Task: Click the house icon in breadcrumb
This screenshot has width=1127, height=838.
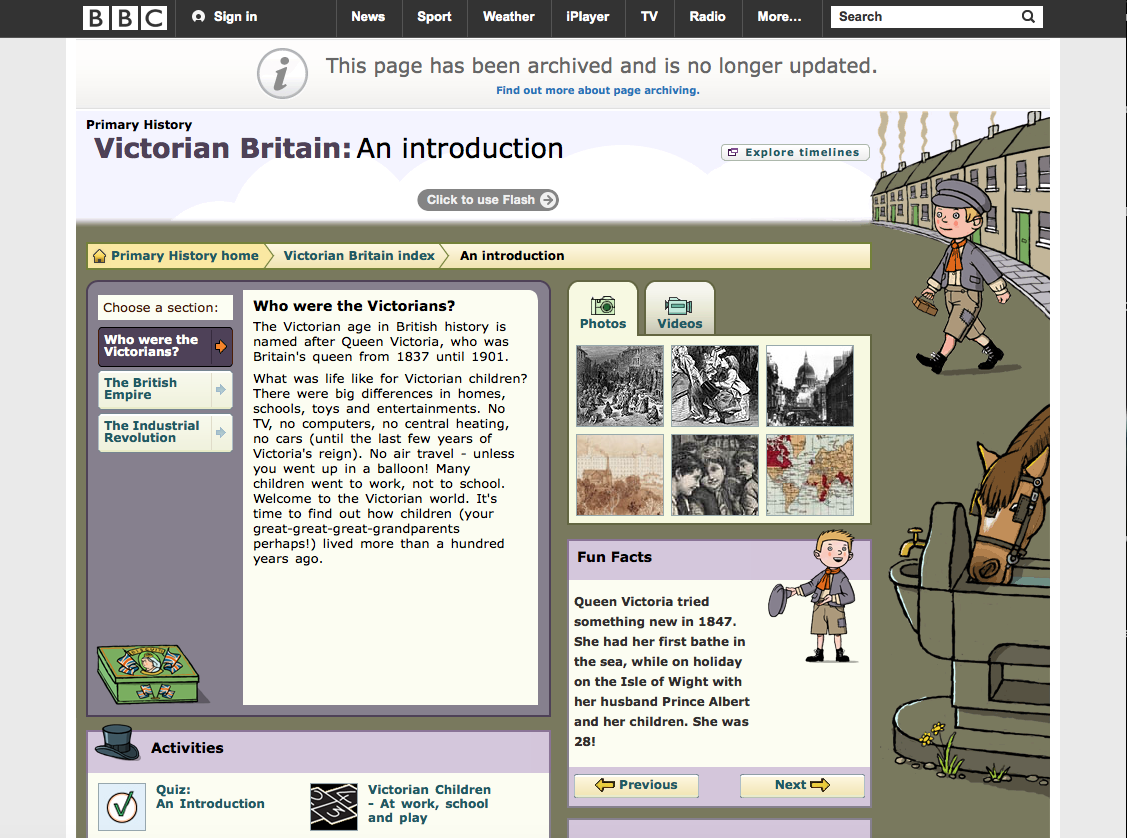Action: tap(100, 256)
